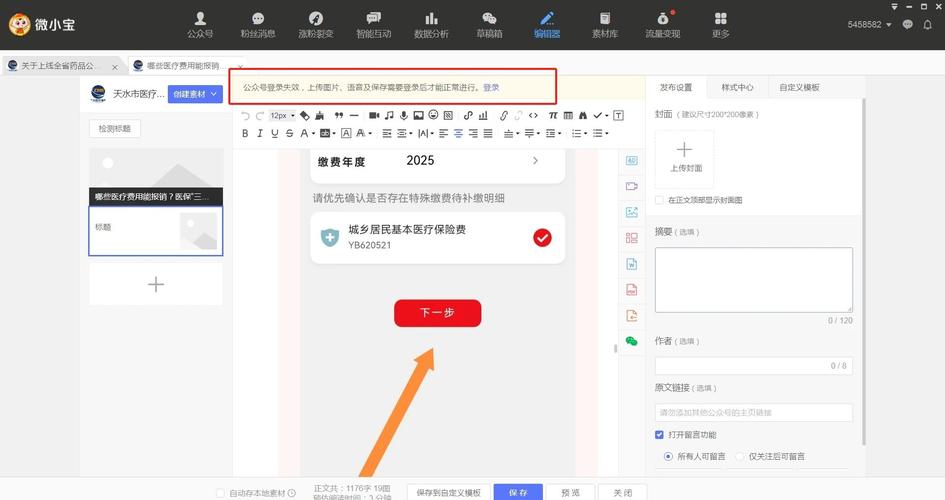945x500 pixels.
Task: Click 保存到自定义模板 button
Action: tap(448, 492)
